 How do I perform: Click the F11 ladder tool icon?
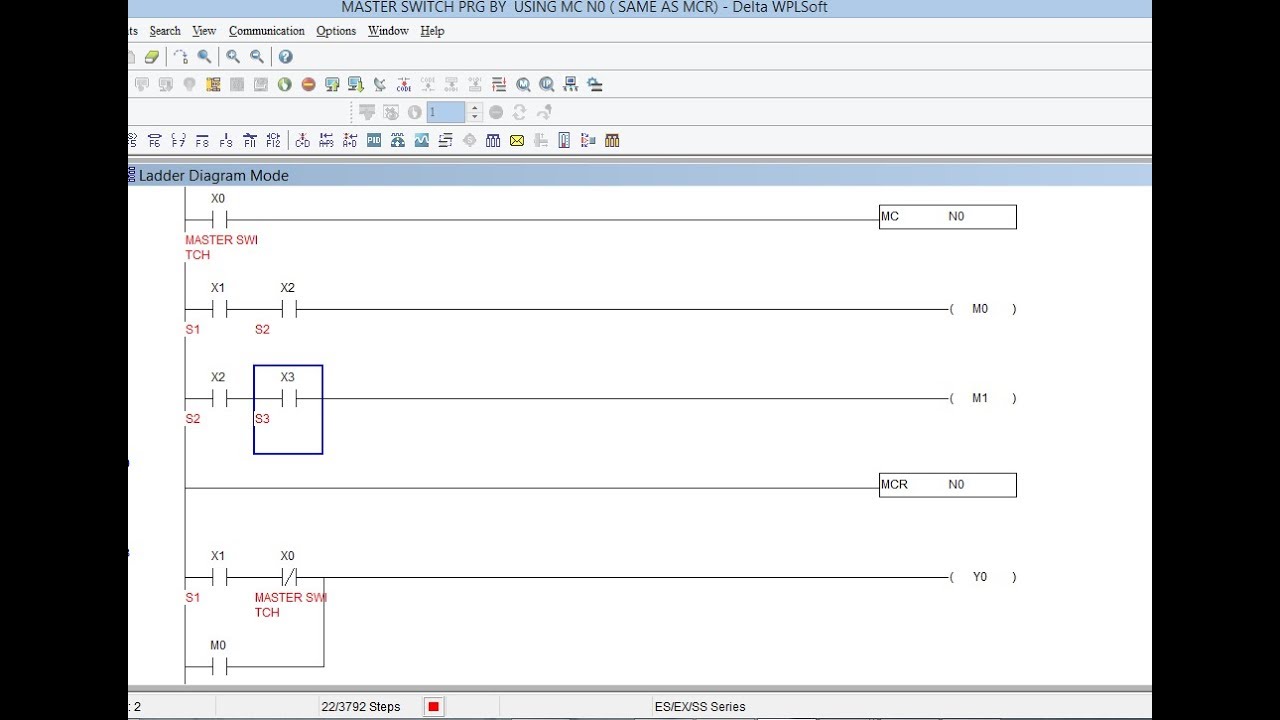coord(250,141)
